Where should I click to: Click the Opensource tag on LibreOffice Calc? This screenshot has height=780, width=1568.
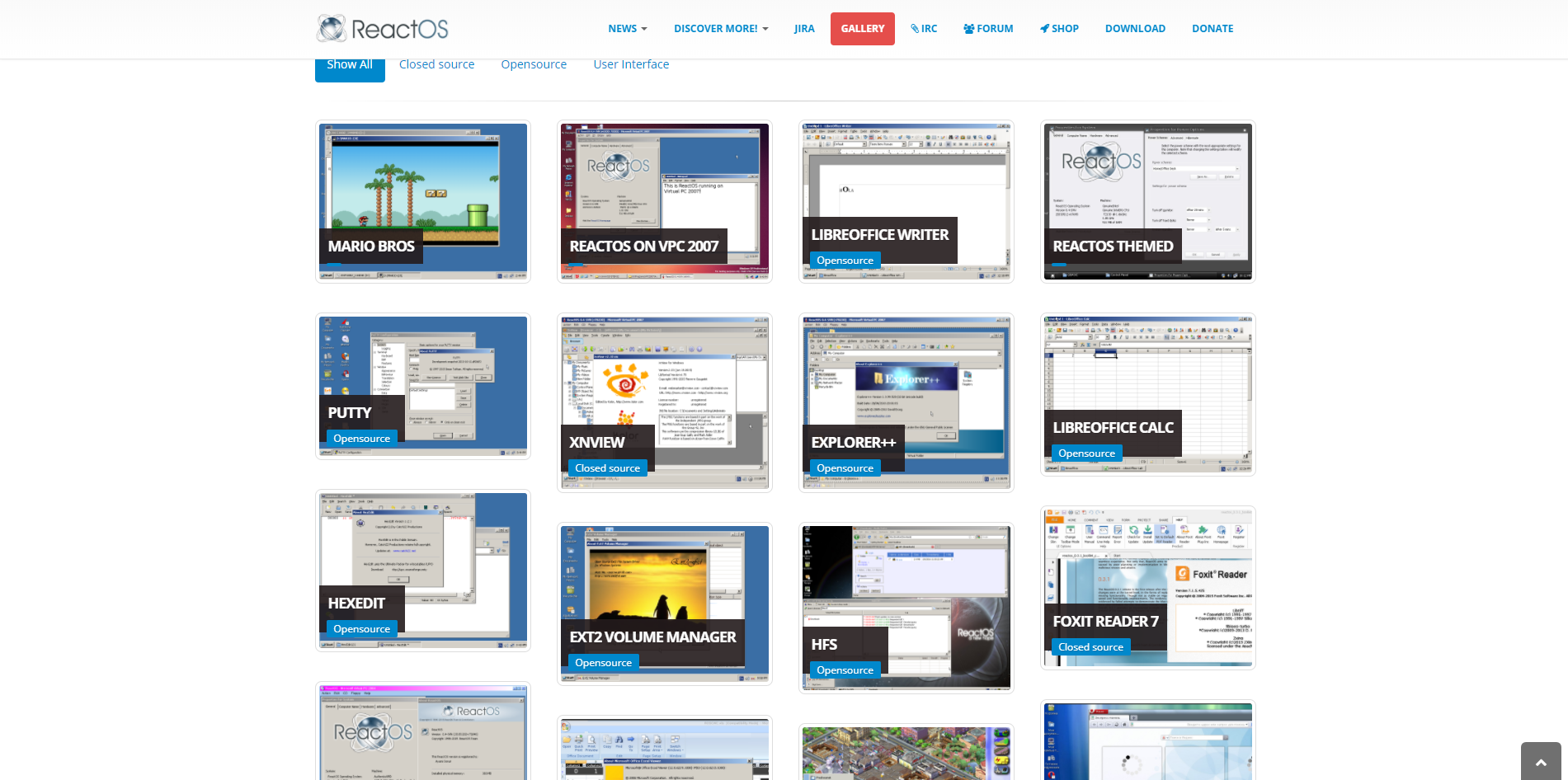coord(1087,453)
